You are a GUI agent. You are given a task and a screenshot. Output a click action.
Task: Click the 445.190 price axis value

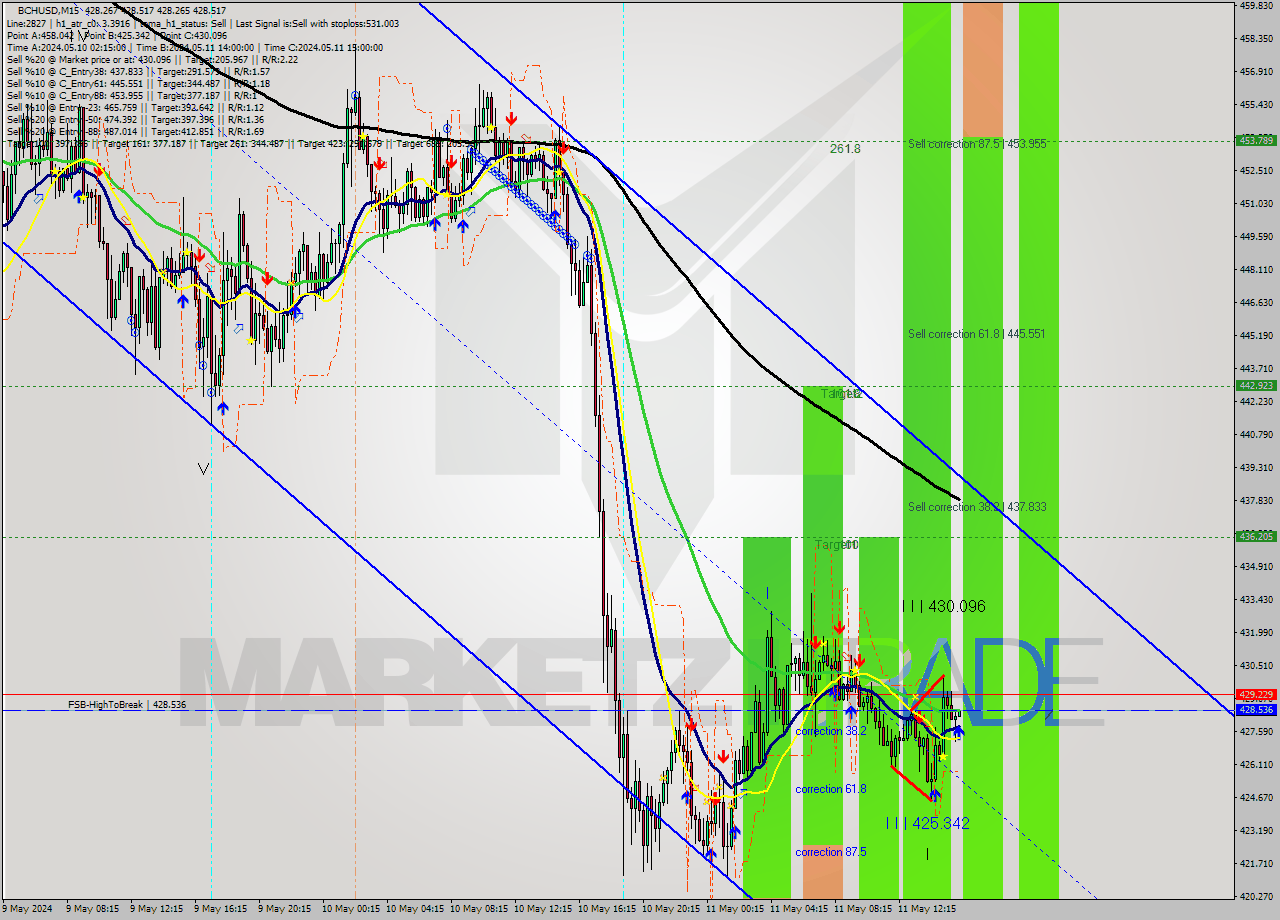(1256, 335)
